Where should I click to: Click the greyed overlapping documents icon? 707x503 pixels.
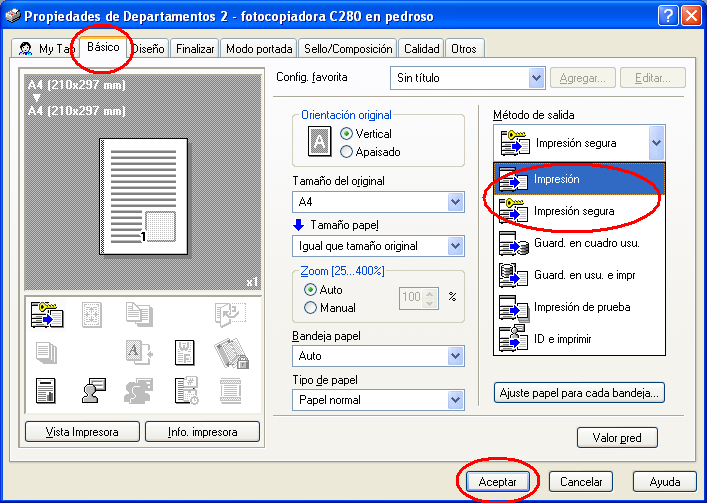click(x=139, y=314)
